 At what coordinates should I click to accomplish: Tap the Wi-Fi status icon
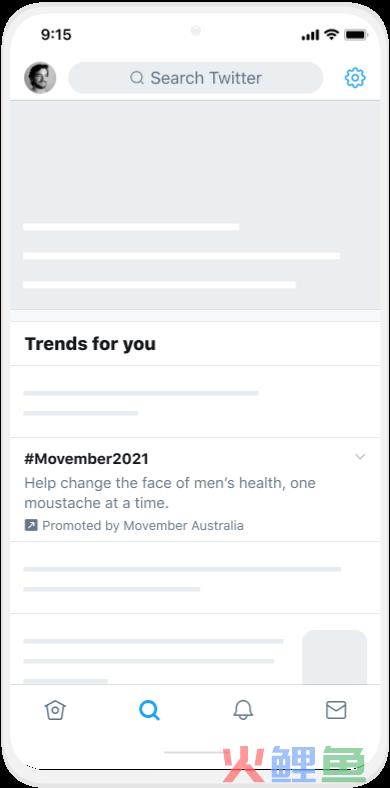[331, 35]
